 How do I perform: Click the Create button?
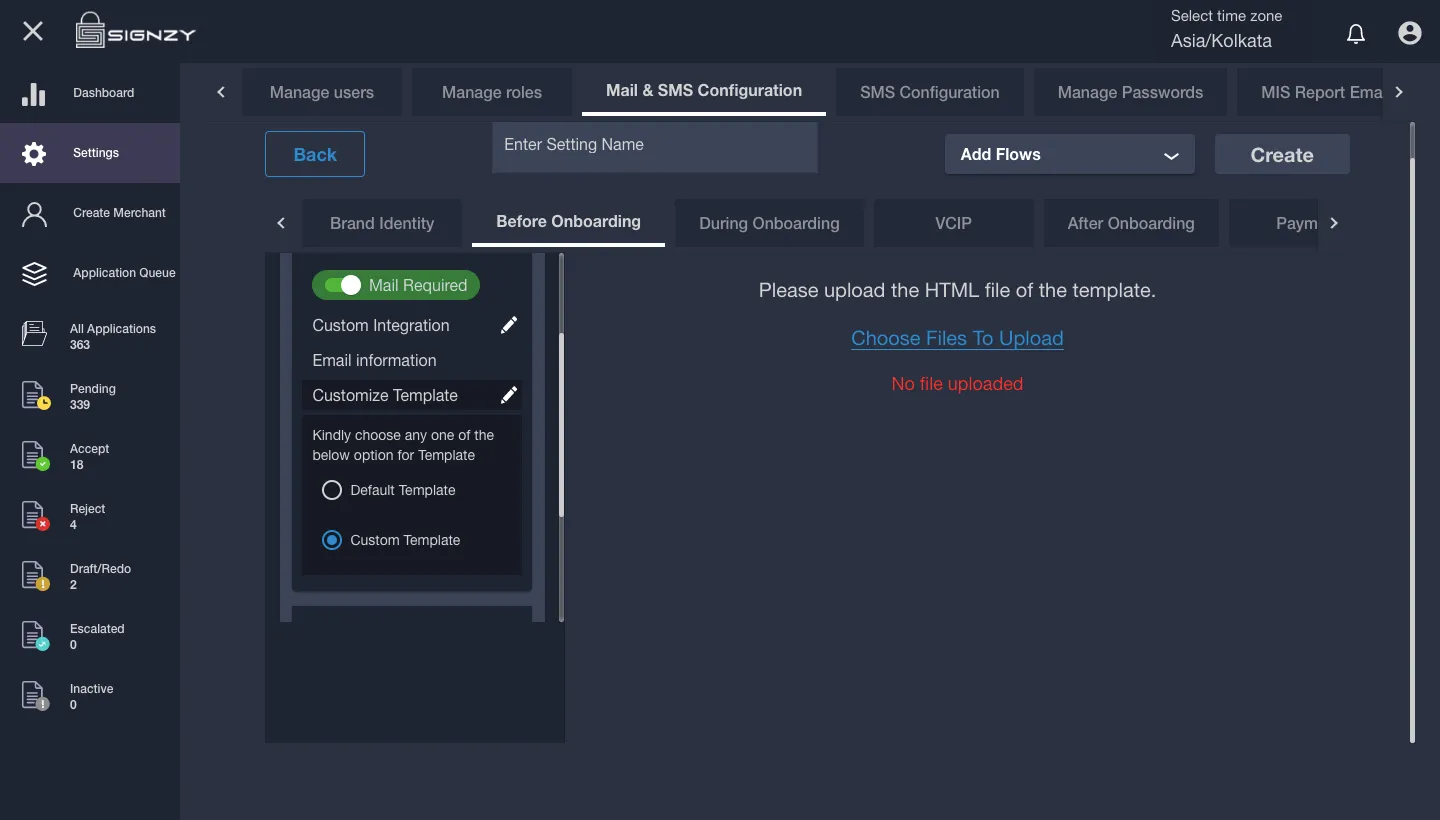(x=1282, y=155)
